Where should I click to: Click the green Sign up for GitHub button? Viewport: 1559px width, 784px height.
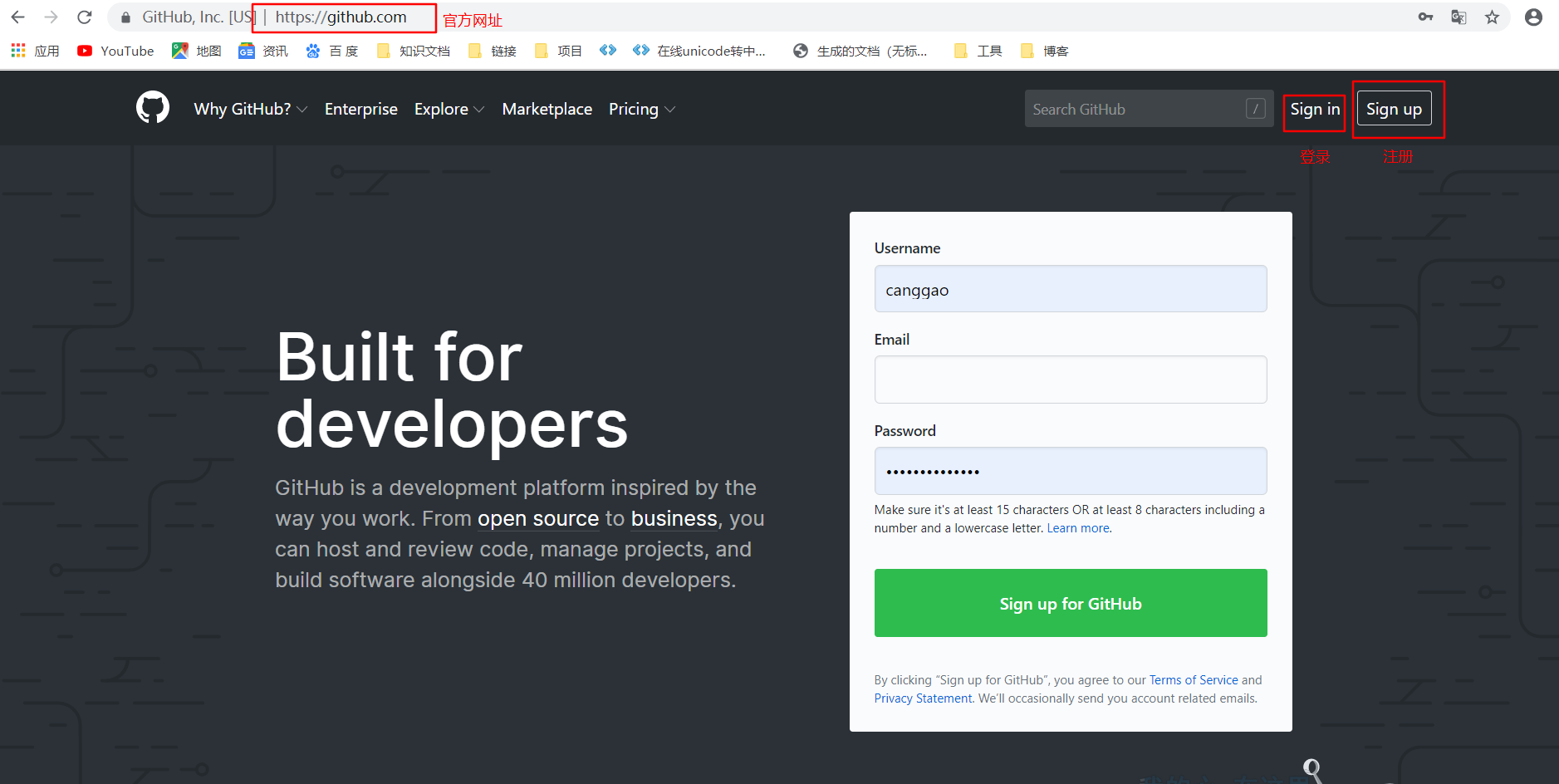(1071, 603)
